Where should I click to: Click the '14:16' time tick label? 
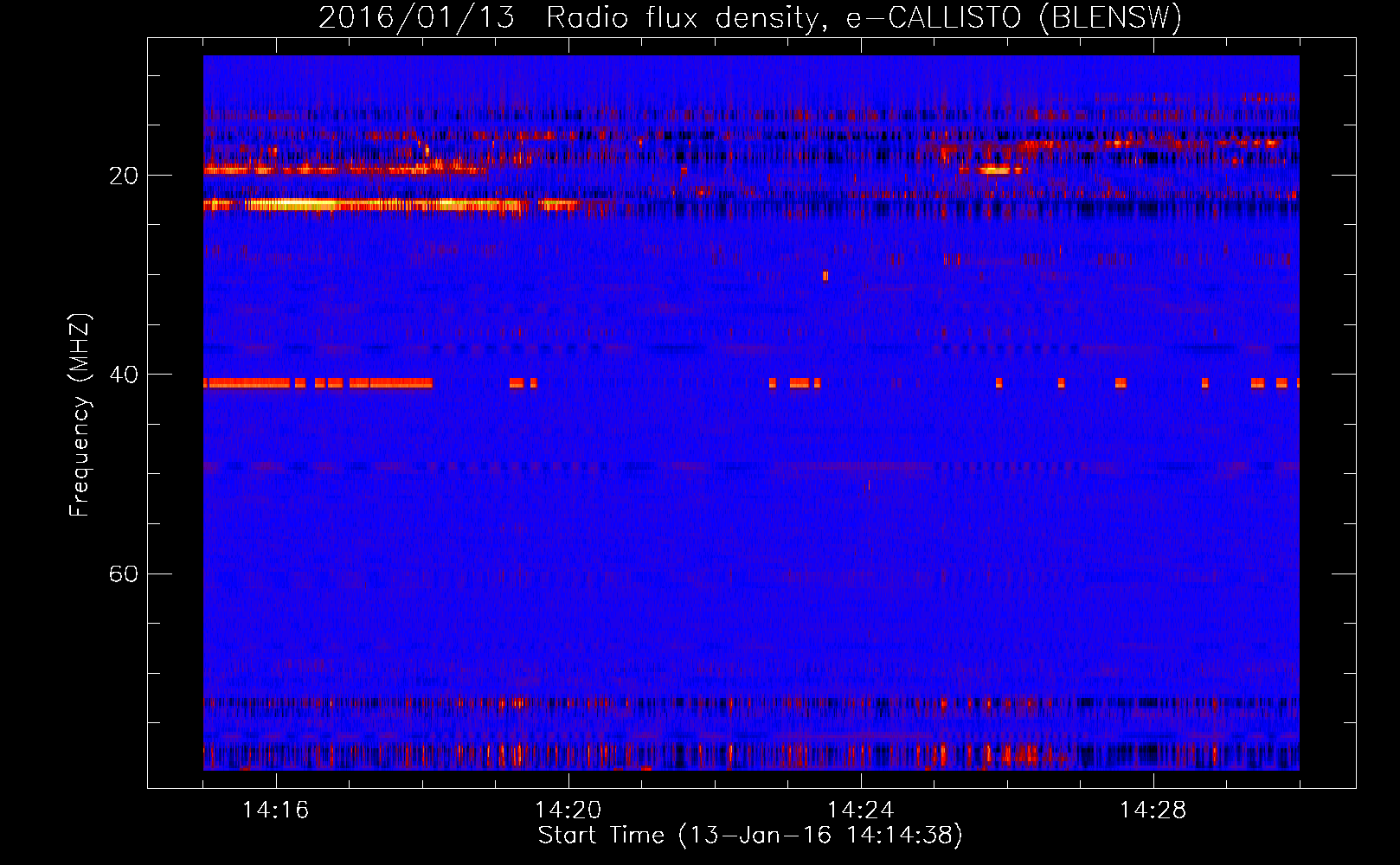click(x=276, y=810)
